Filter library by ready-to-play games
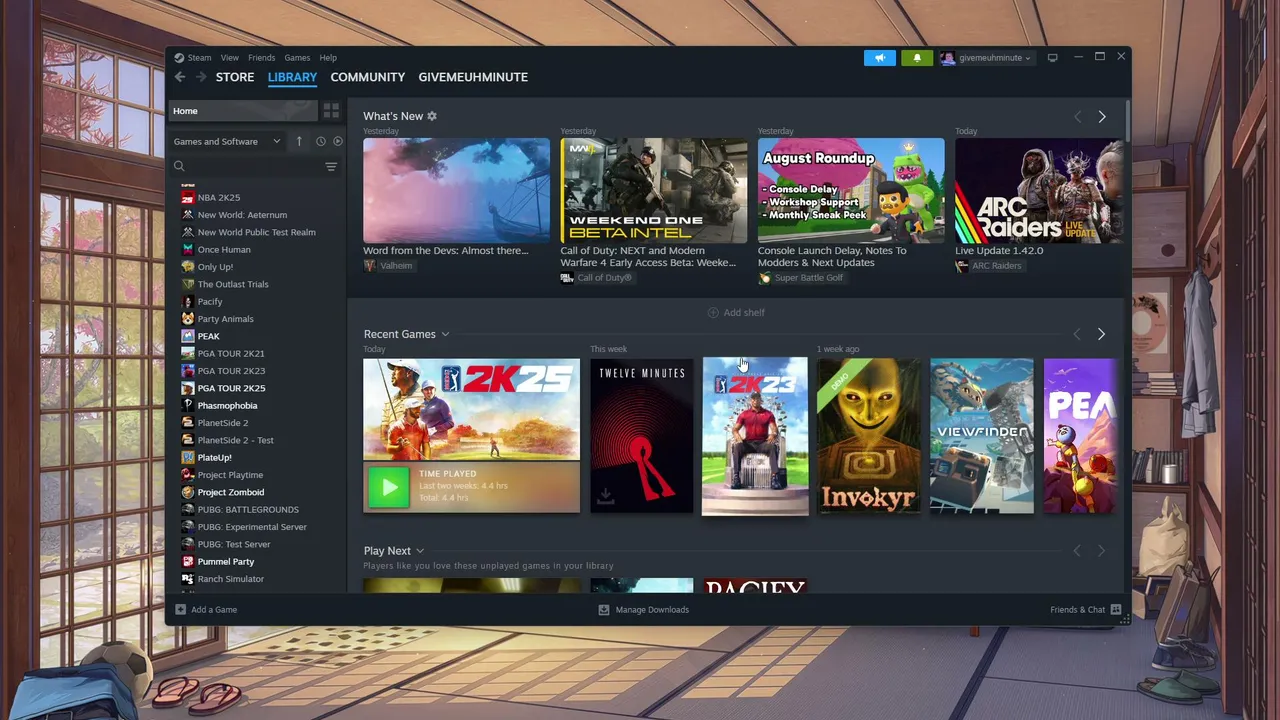The height and width of the screenshot is (720, 1280). [337, 141]
